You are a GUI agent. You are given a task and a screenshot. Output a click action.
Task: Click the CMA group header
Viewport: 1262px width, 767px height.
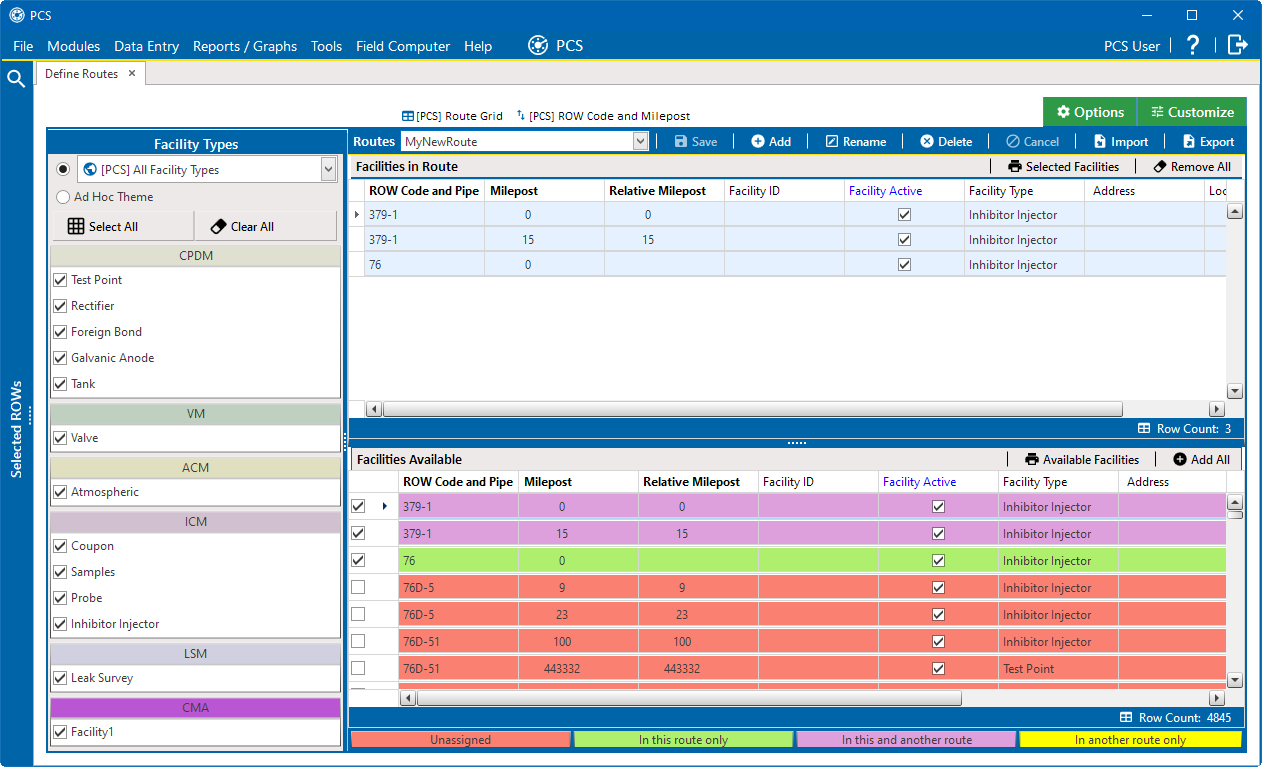pos(195,707)
